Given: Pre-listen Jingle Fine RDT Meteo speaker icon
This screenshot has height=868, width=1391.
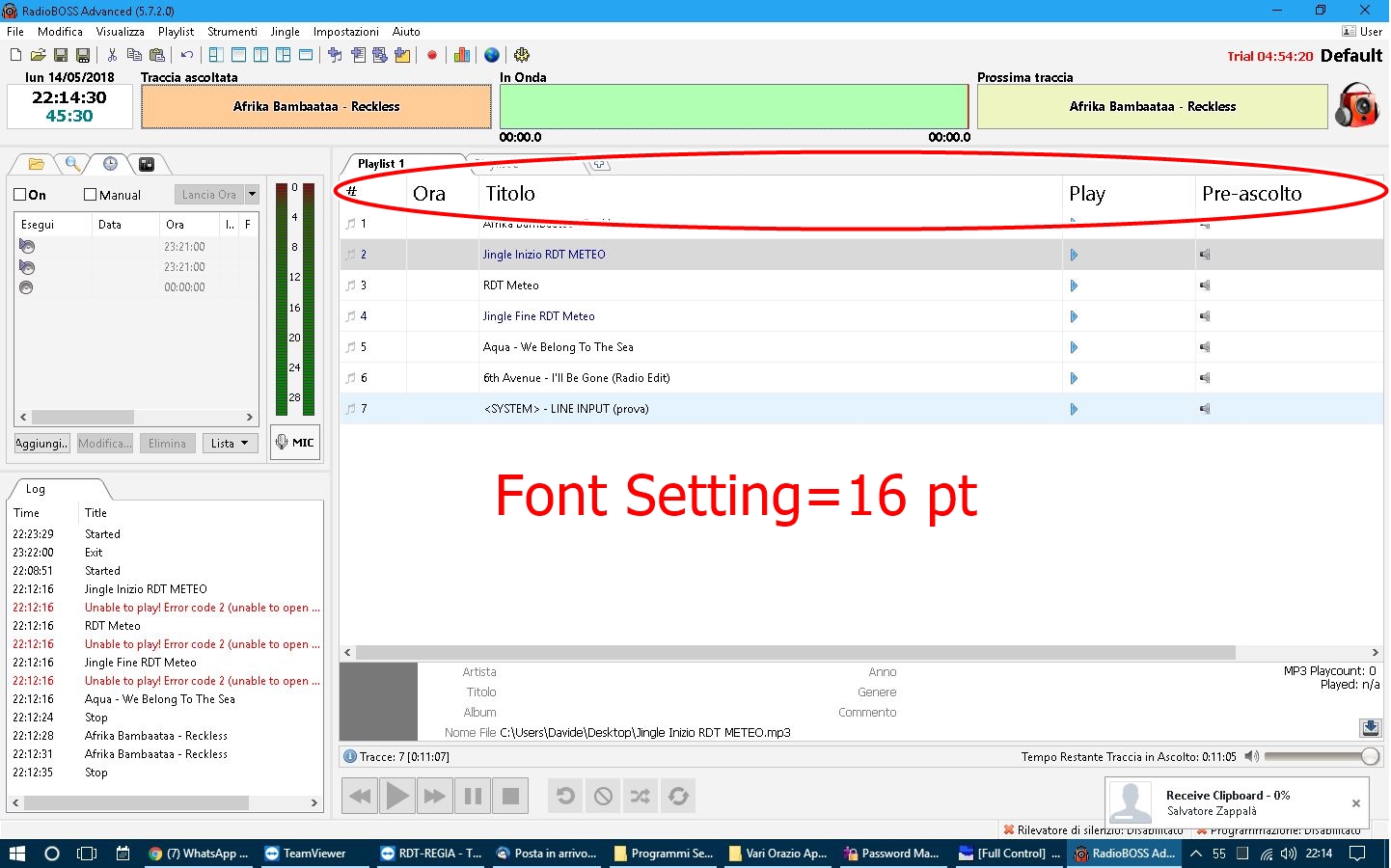Looking at the screenshot, I should (1205, 316).
